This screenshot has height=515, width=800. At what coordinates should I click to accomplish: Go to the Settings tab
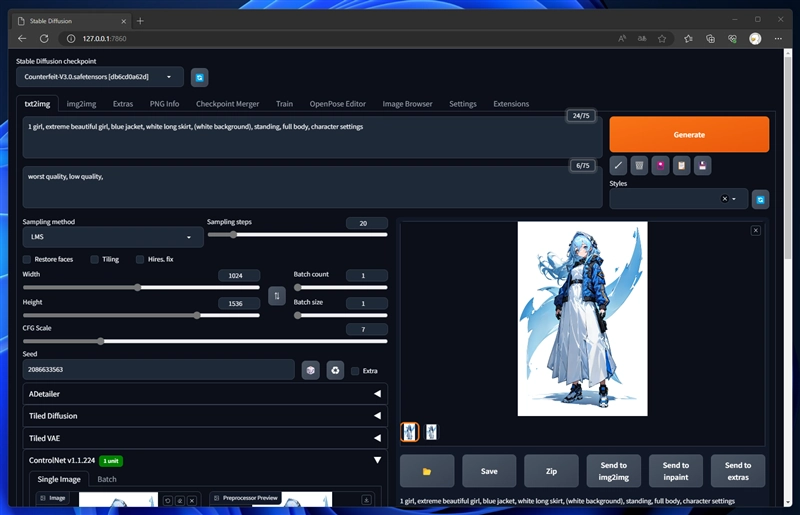[x=463, y=104]
